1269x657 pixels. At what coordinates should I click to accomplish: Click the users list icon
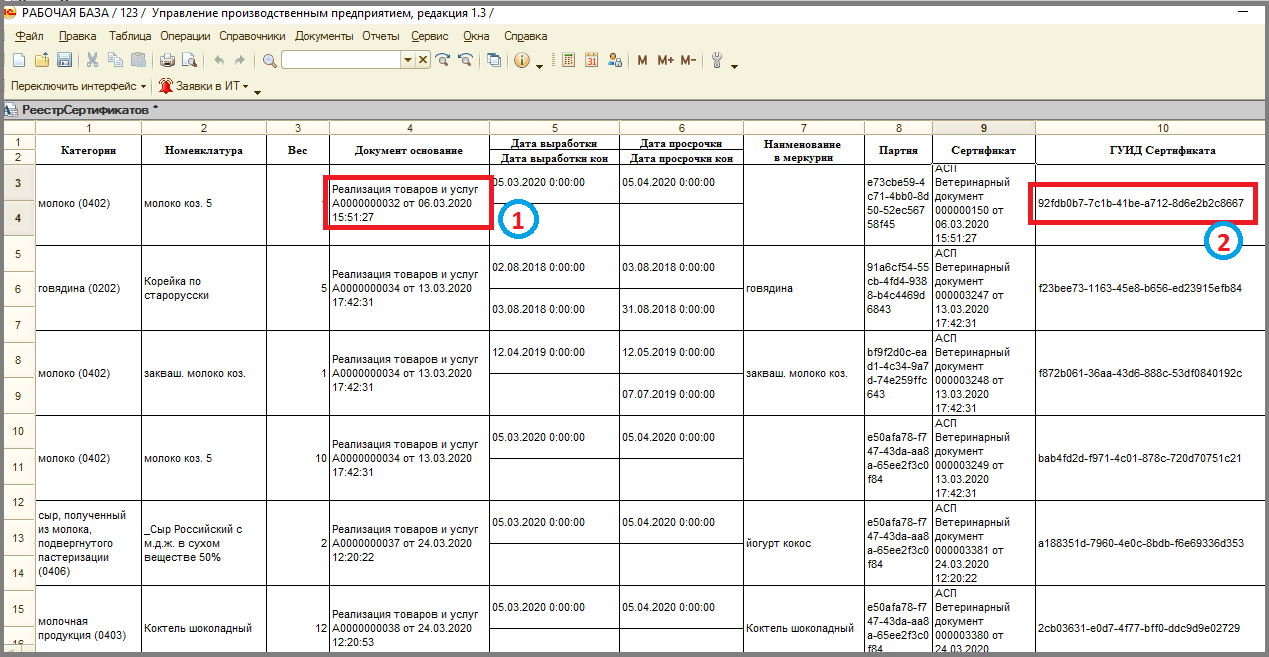click(615, 60)
